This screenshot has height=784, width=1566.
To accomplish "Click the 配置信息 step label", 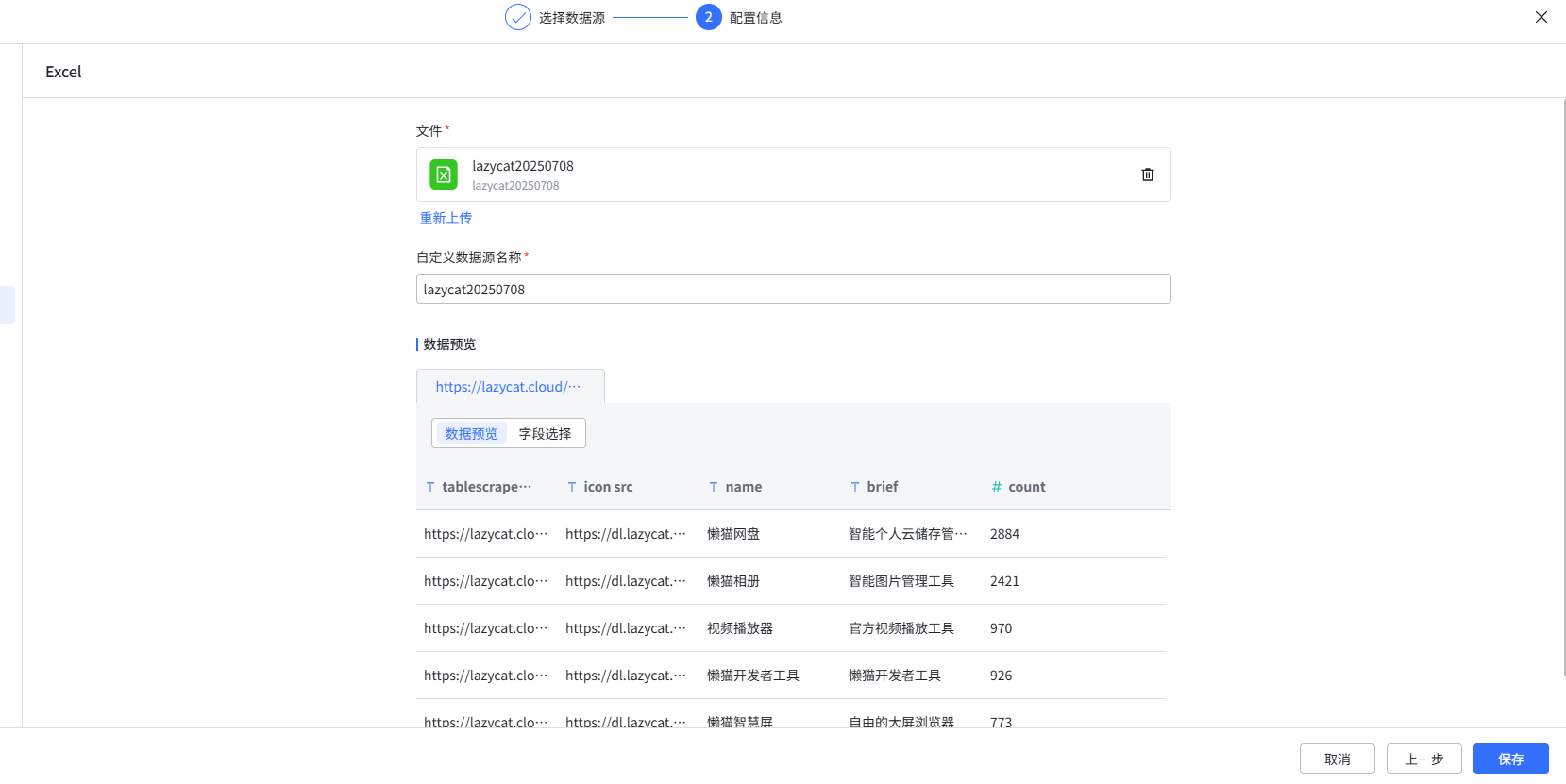I will point(756,18).
